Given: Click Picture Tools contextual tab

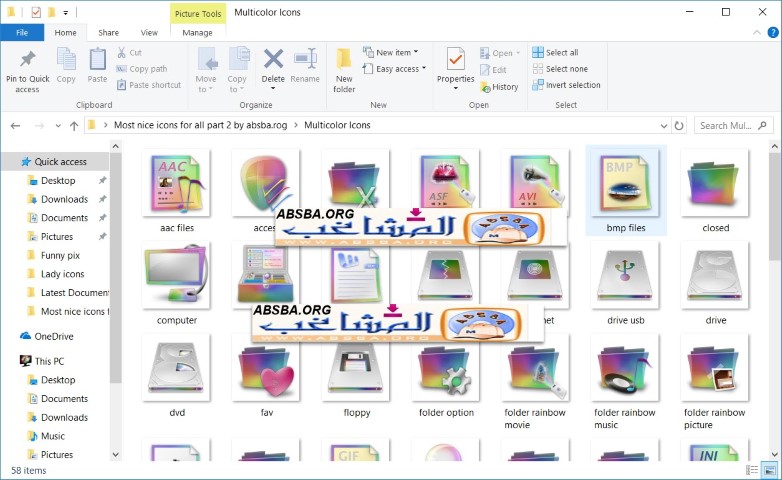Looking at the screenshot, I should (x=197, y=13).
